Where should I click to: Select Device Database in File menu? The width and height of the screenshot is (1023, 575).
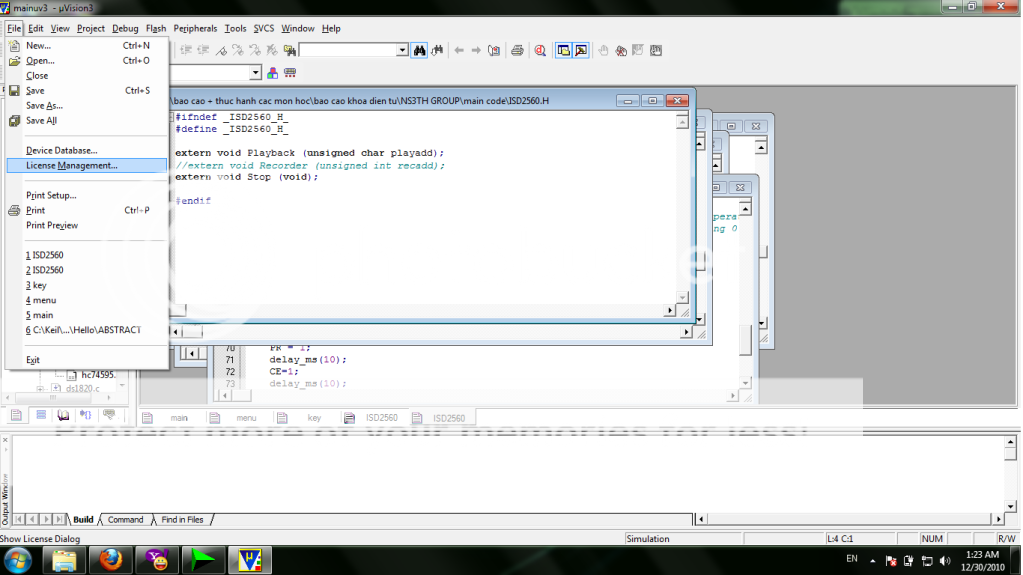click(61, 150)
